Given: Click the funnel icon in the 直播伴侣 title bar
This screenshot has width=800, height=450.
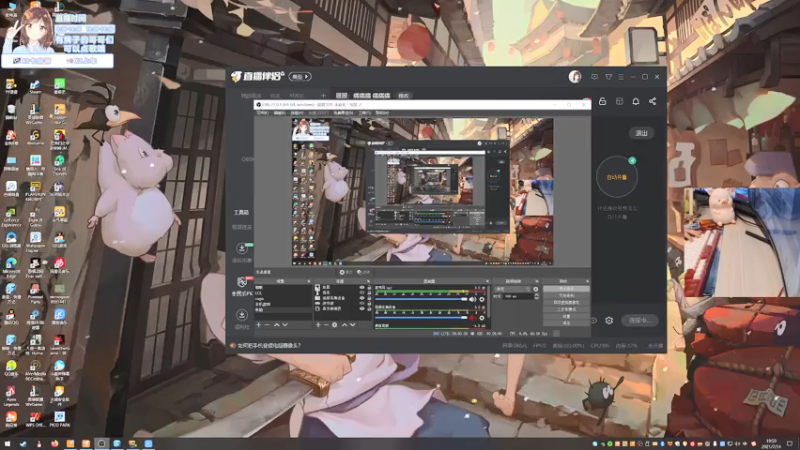Looking at the screenshot, I should click(x=609, y=77).
